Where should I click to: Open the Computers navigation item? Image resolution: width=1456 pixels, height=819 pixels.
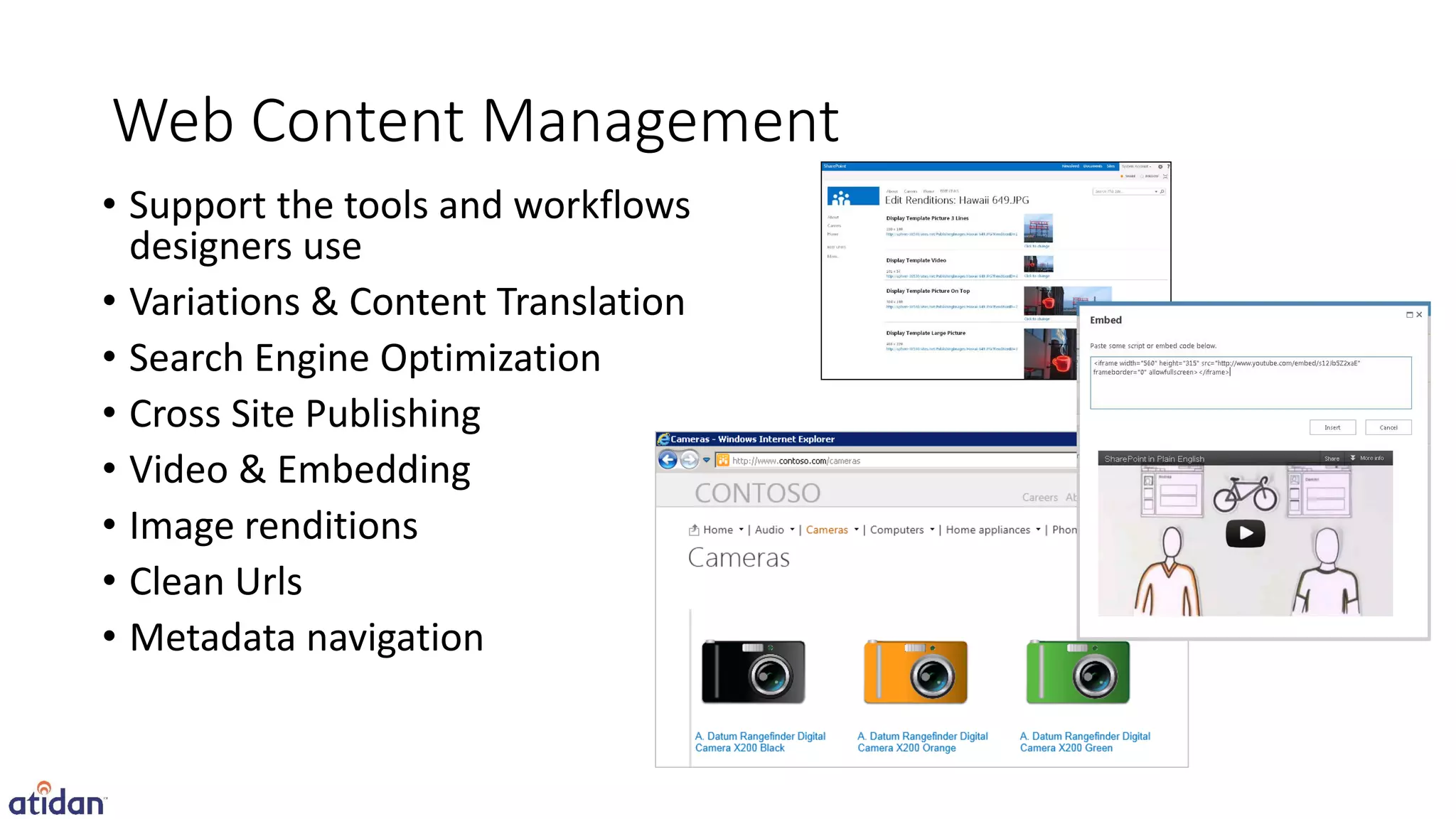coord(896,530)
